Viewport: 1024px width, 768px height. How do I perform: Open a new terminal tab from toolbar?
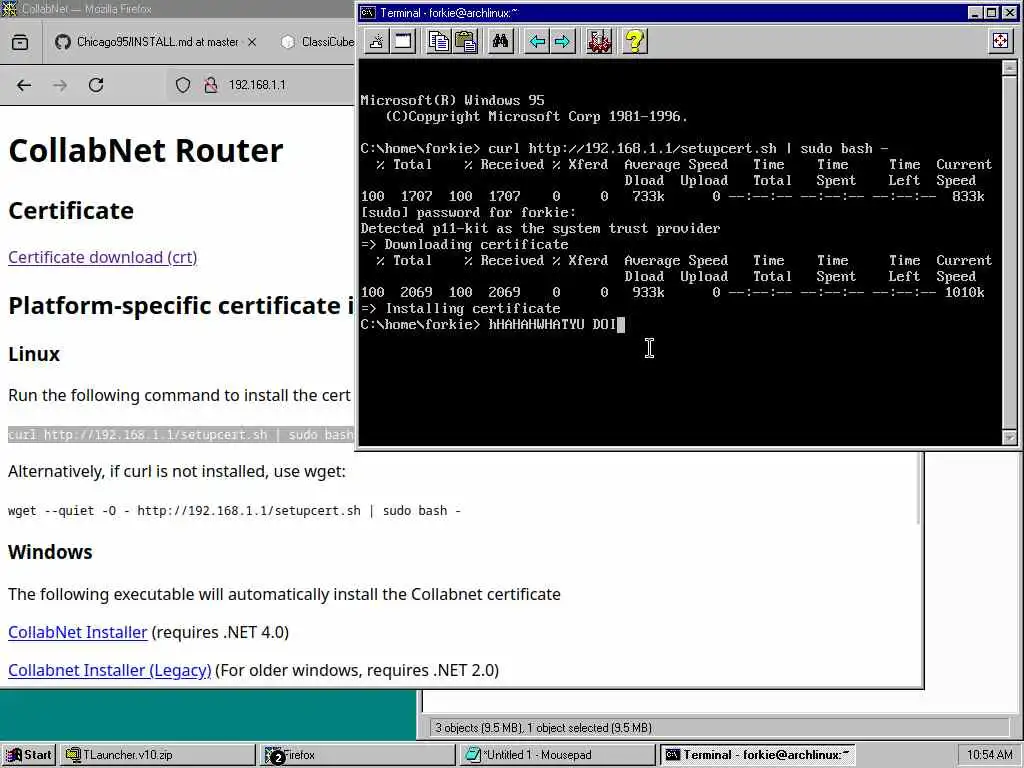(x=377, y=42)
